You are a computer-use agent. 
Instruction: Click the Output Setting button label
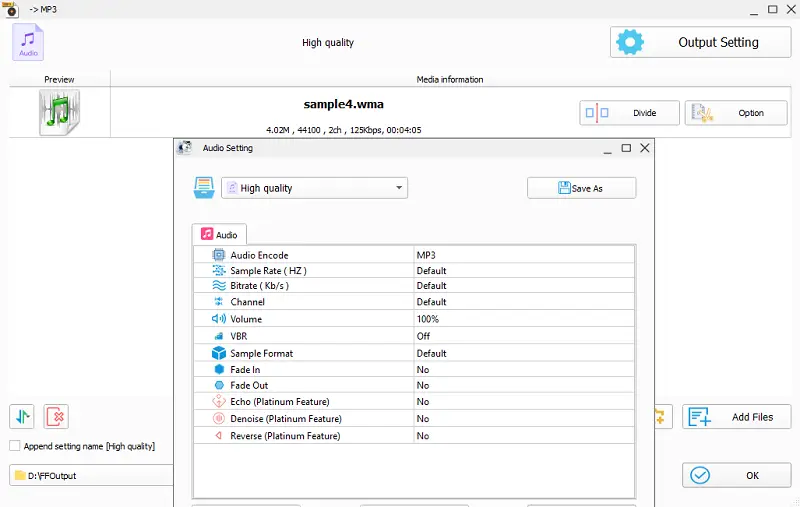[718, 42]
